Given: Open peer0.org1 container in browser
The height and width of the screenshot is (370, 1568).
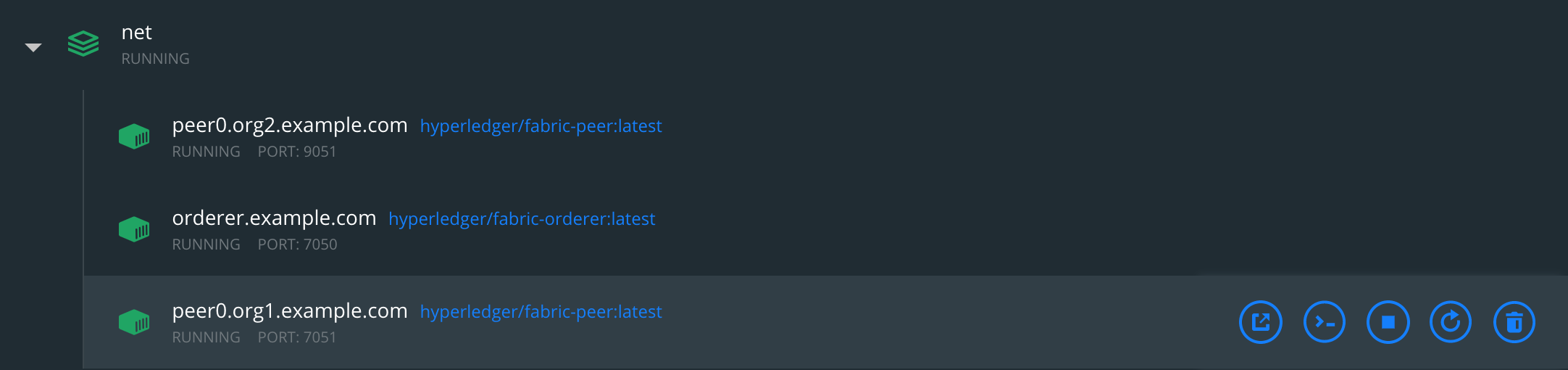Looking at the screenshot, I should pyautogui.click(x=1261, y=322).
